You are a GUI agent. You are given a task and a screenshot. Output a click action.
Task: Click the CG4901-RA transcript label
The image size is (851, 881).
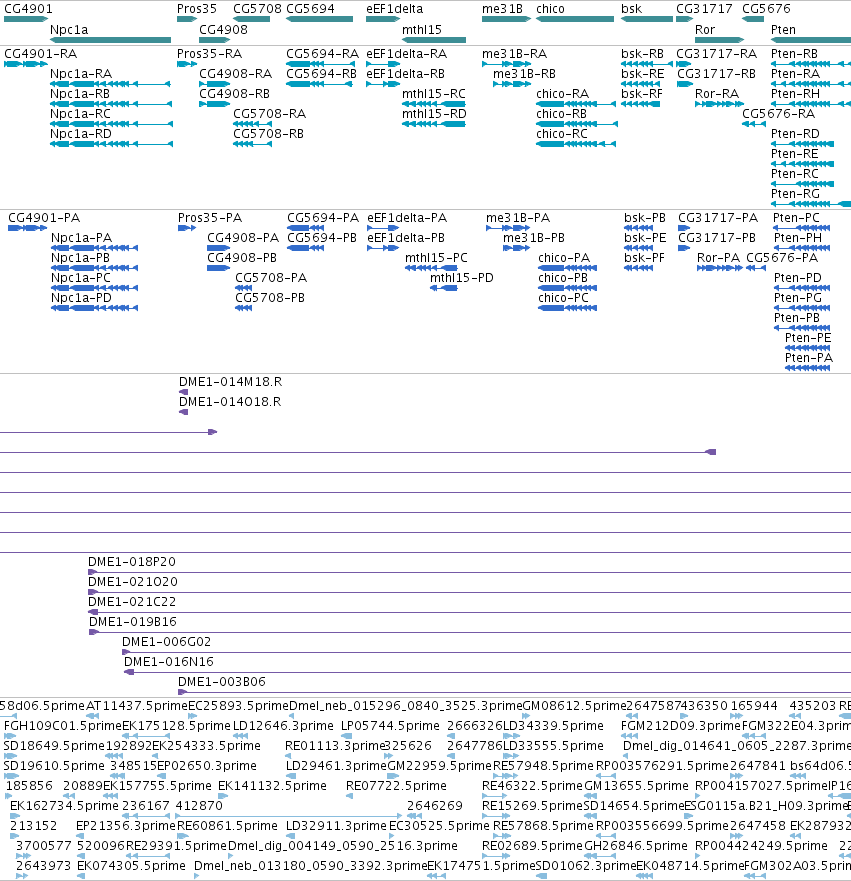(x=40, y=54)
